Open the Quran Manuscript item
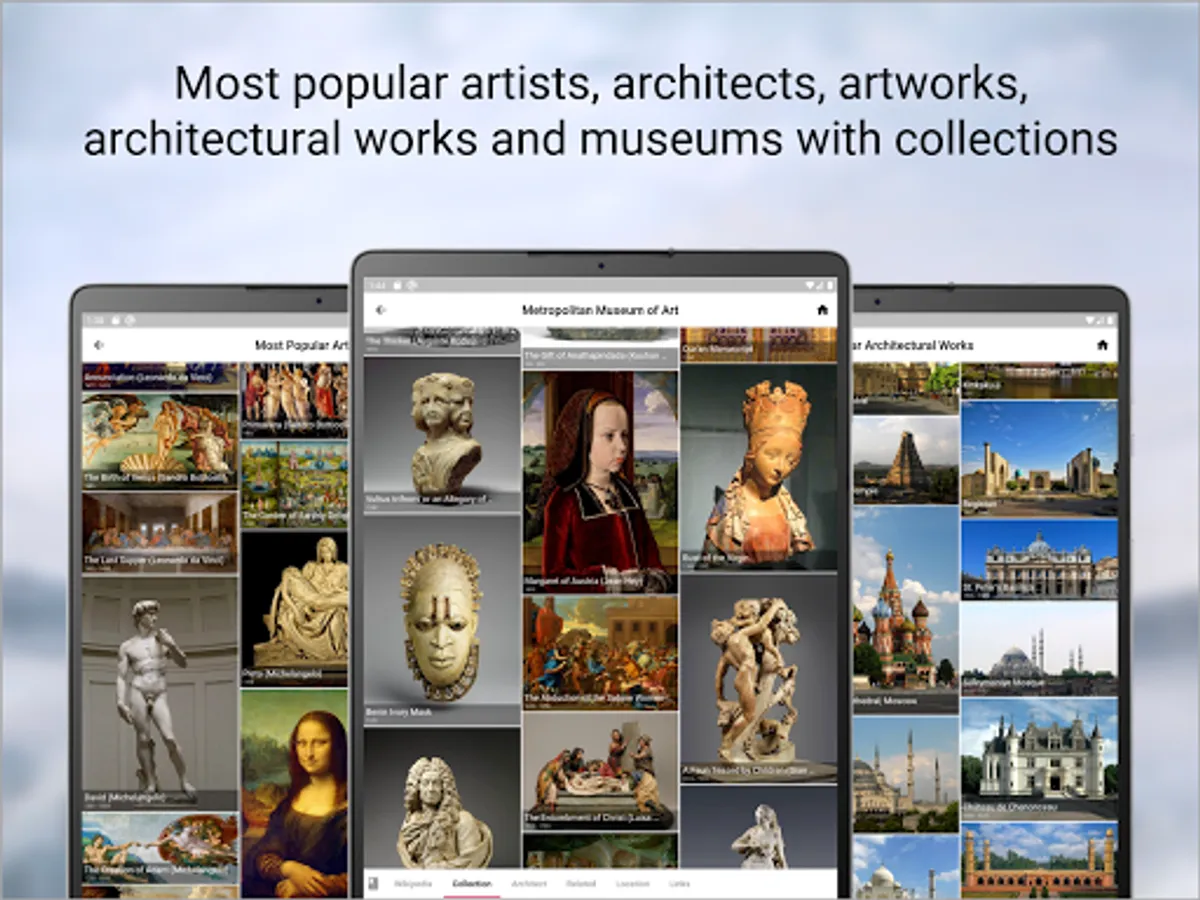This screenshot has height=900, width=1200. tap(758, 344)
